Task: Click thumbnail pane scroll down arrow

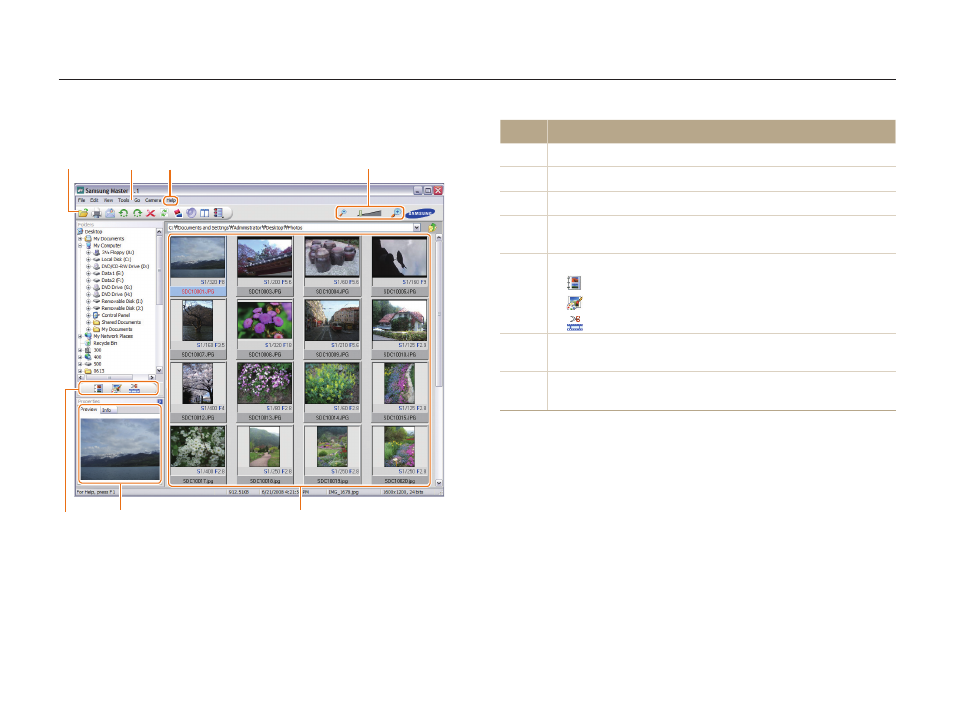Action: pyautogui.click(x=439, y=483)
